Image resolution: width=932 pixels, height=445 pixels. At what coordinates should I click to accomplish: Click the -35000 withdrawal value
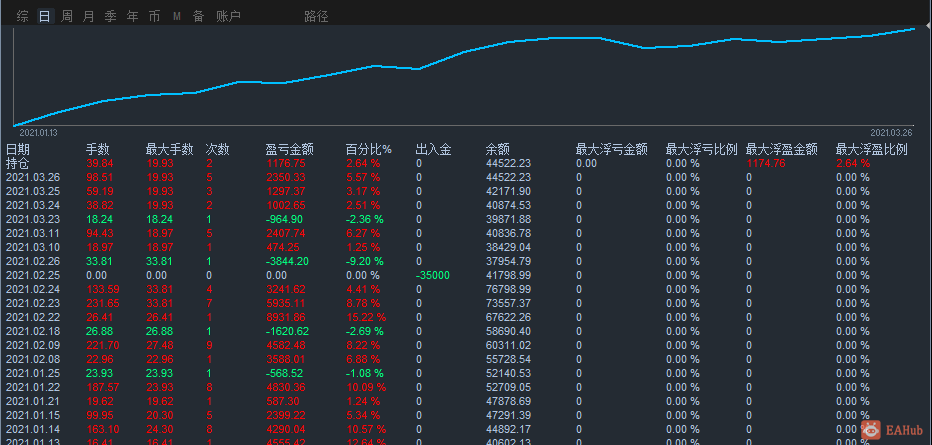[x=433, y=275]
